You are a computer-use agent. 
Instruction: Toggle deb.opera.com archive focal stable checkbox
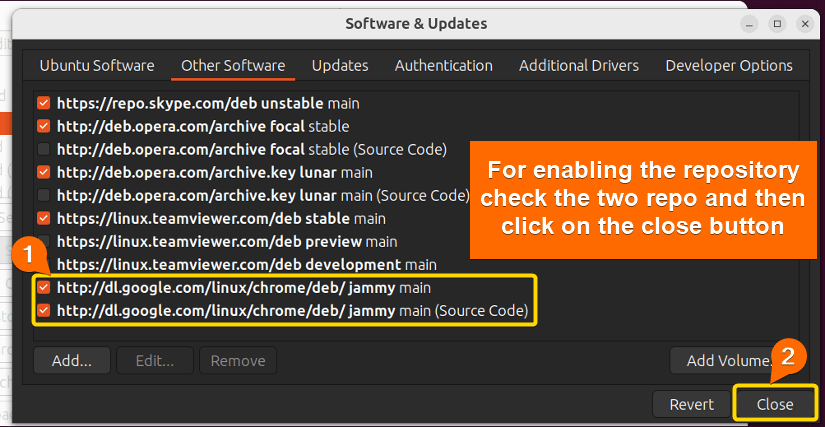(44, 126)
